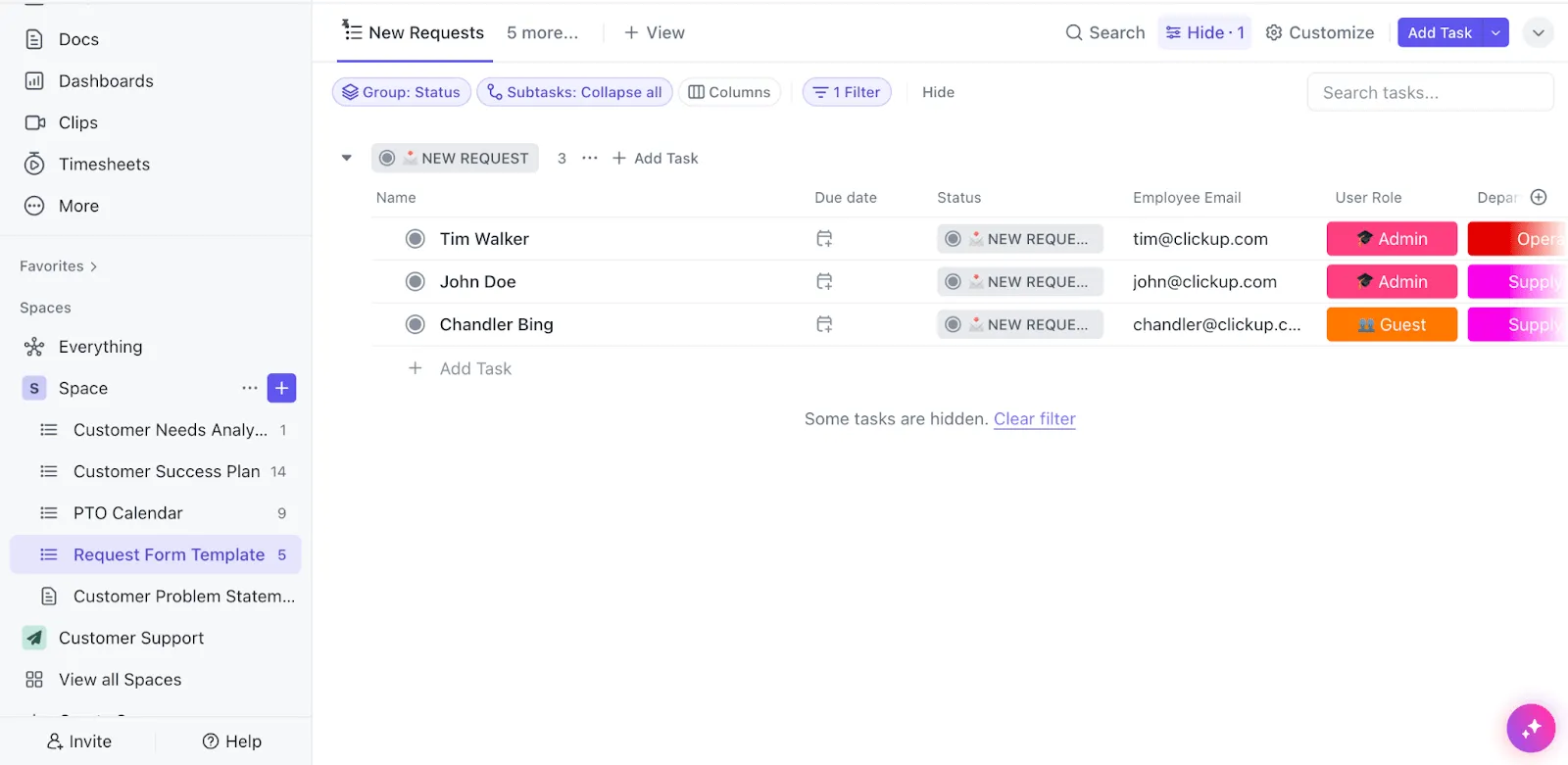Open Tim Walker's status dropdown
1568x765 pixels.
point(1020,239)
